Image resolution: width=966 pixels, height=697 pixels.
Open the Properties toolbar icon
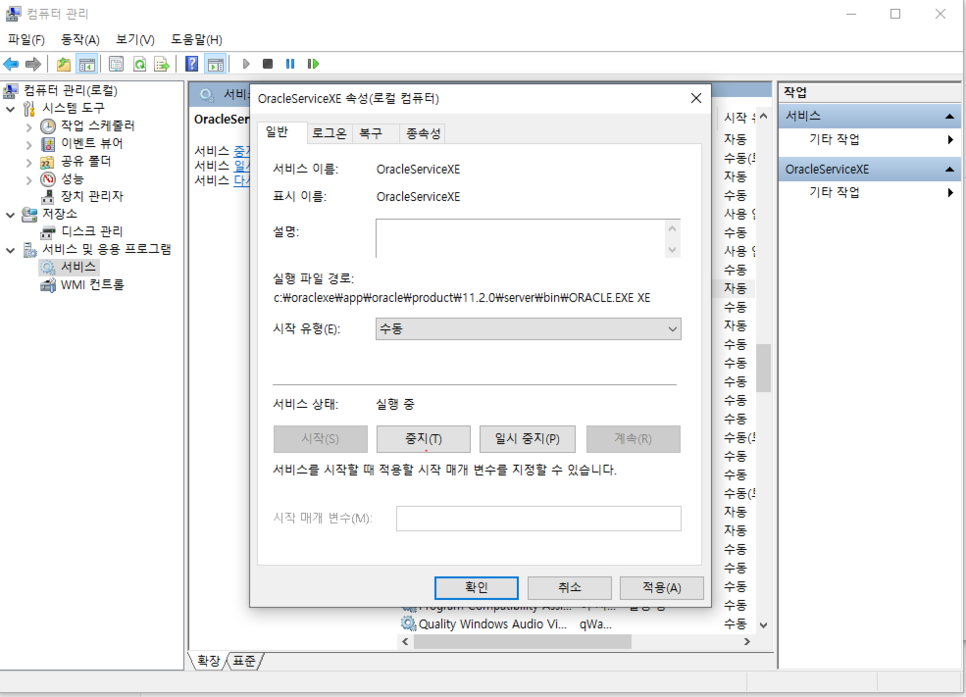click(116, 64)
